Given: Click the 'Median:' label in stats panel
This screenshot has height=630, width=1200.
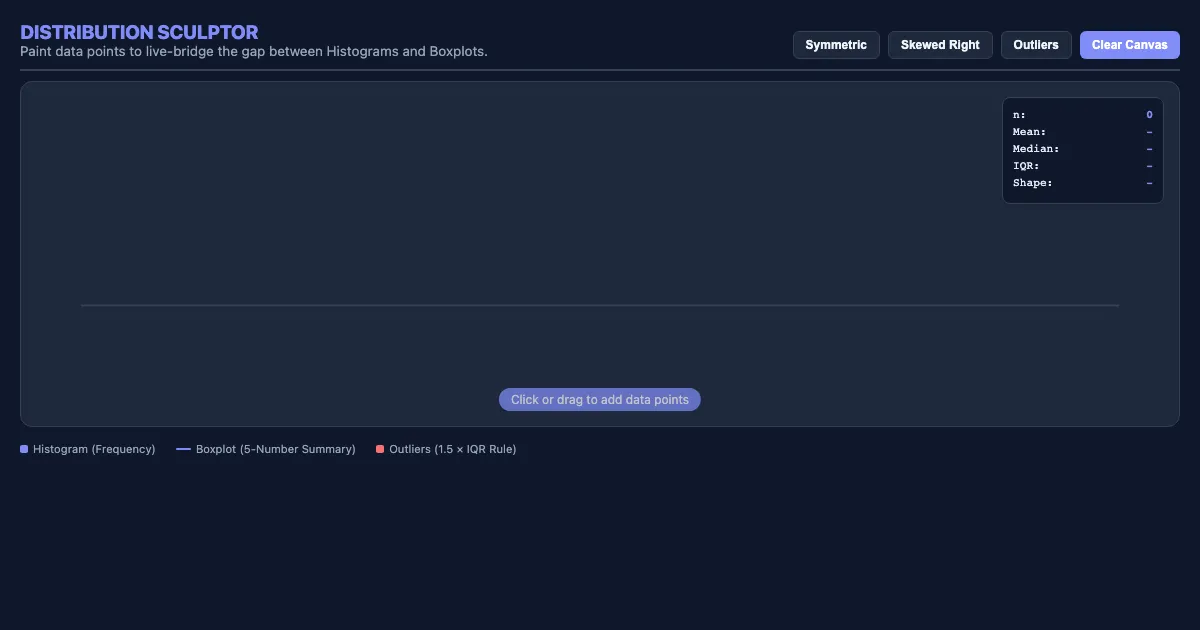Looking at the screenshot, I should tap(1036, 149).
